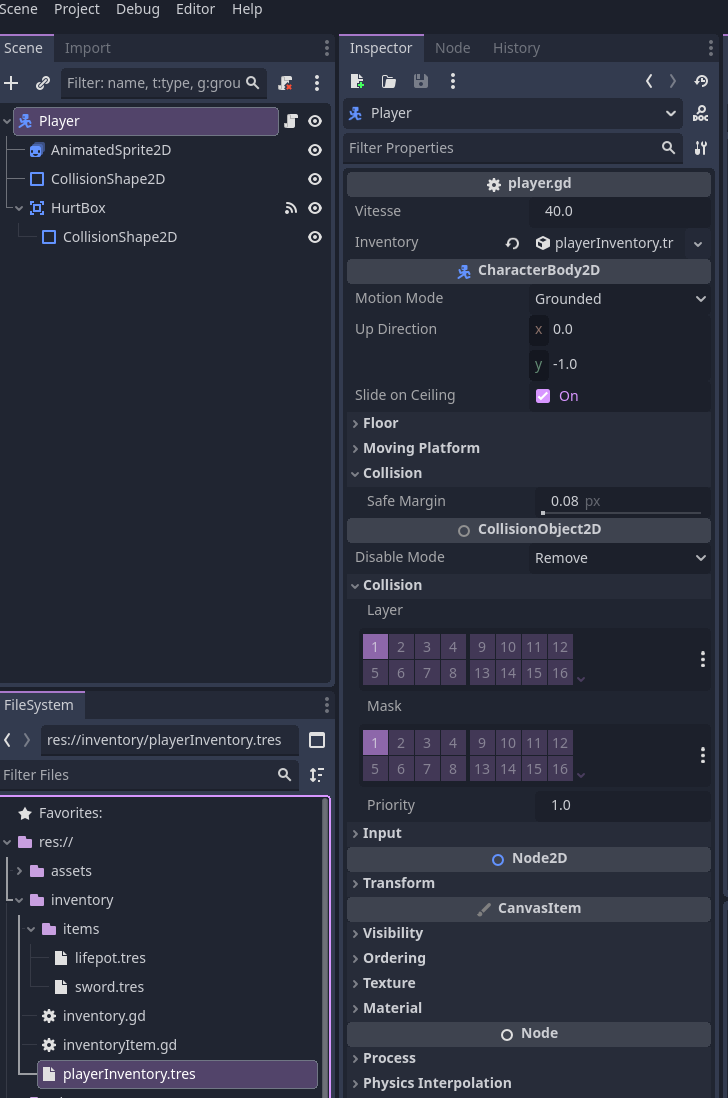Switch to the Node tab
Viewport: 728px width, 1098px height.
(x=452, y=48)
